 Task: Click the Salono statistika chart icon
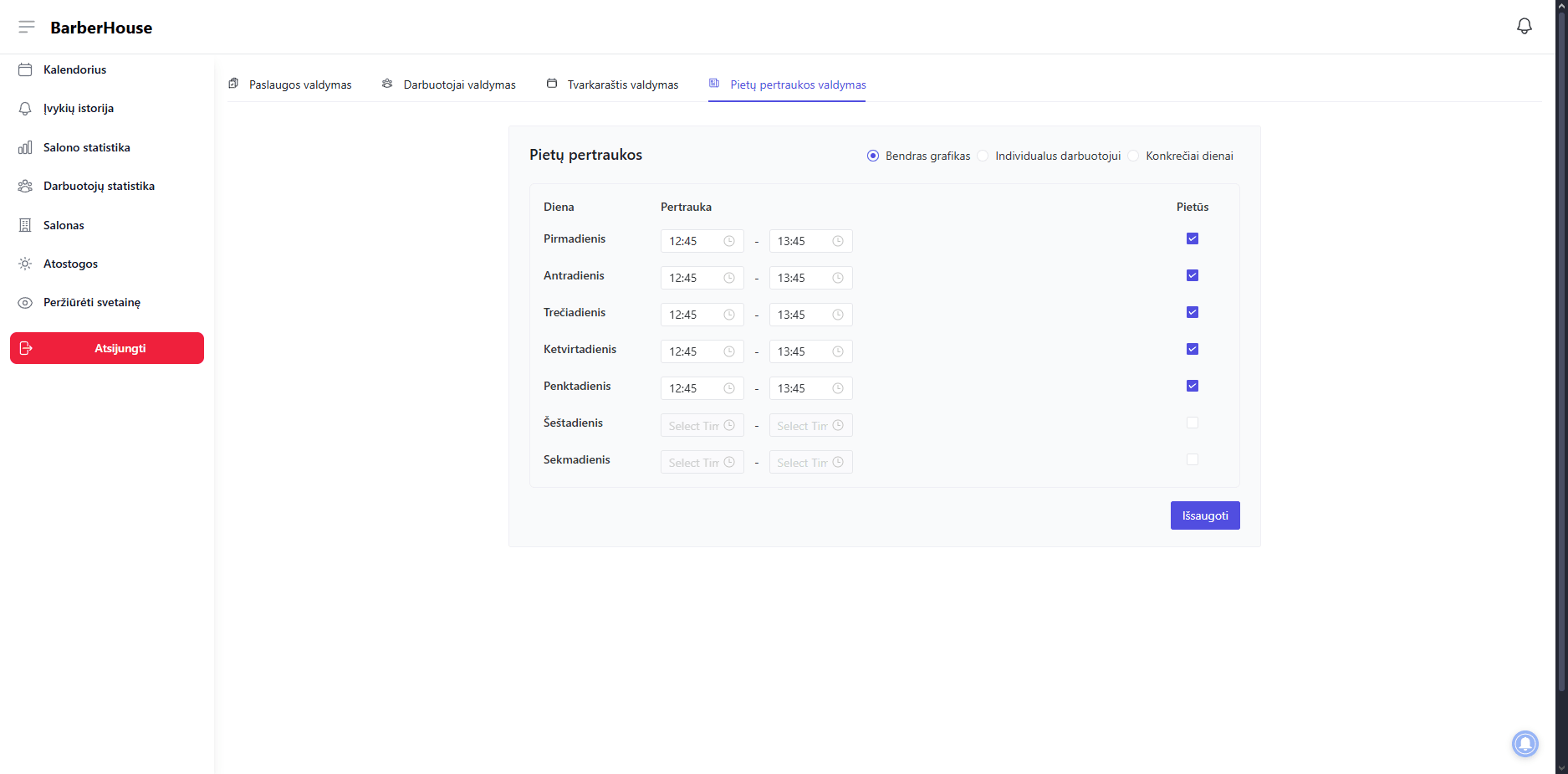pyautogui.click(x=25, y=147)
